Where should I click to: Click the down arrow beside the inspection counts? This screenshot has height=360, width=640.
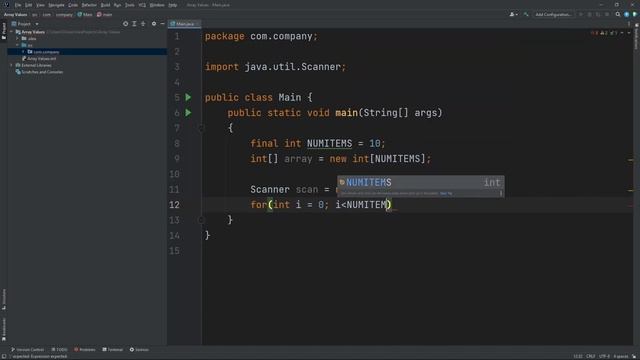629,33
